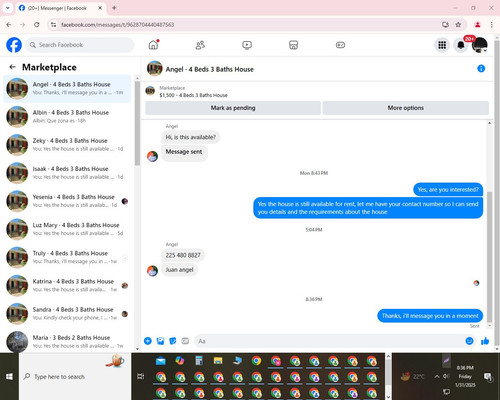Go back using the Marketplace arrow
The width and height of the screenshot is (500, 400).
tap(12, 67)
